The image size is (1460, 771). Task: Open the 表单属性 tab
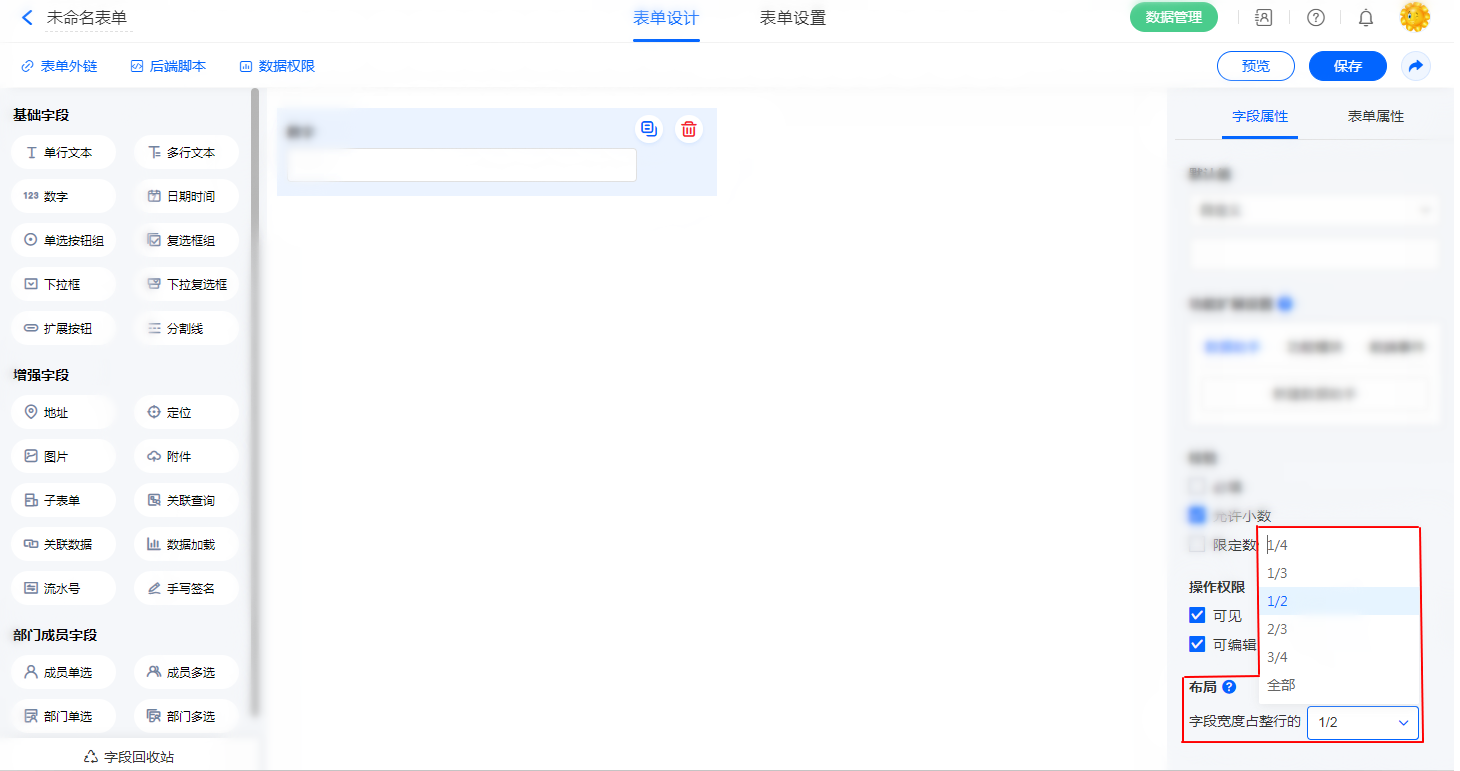coord(1375,116)
